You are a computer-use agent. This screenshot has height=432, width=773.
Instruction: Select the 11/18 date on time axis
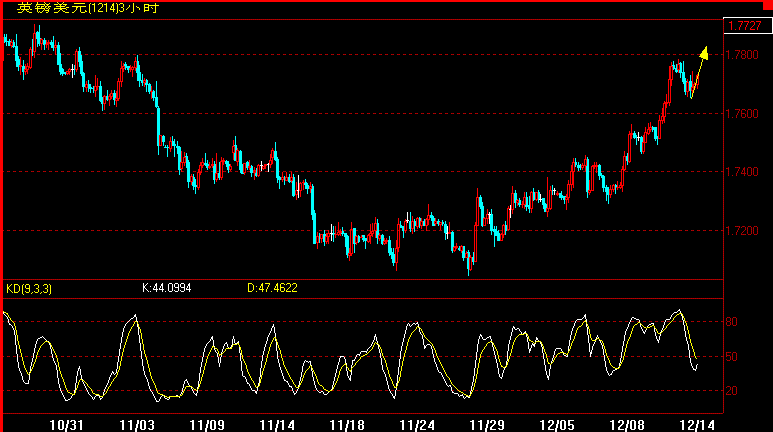347,425
